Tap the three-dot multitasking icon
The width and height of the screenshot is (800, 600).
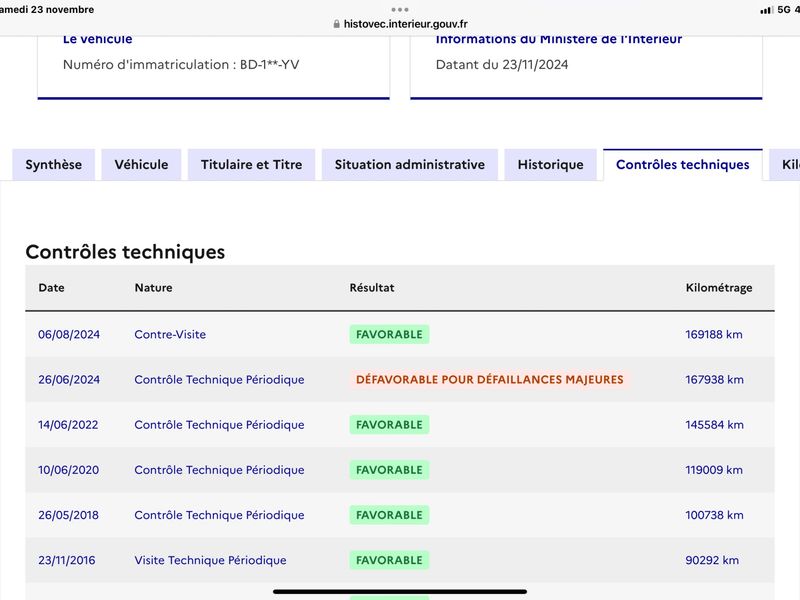click(400, 9)
